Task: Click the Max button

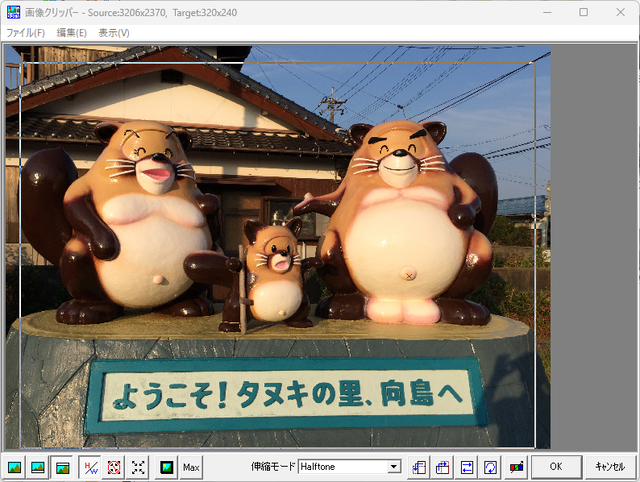Action: [191, 467]
